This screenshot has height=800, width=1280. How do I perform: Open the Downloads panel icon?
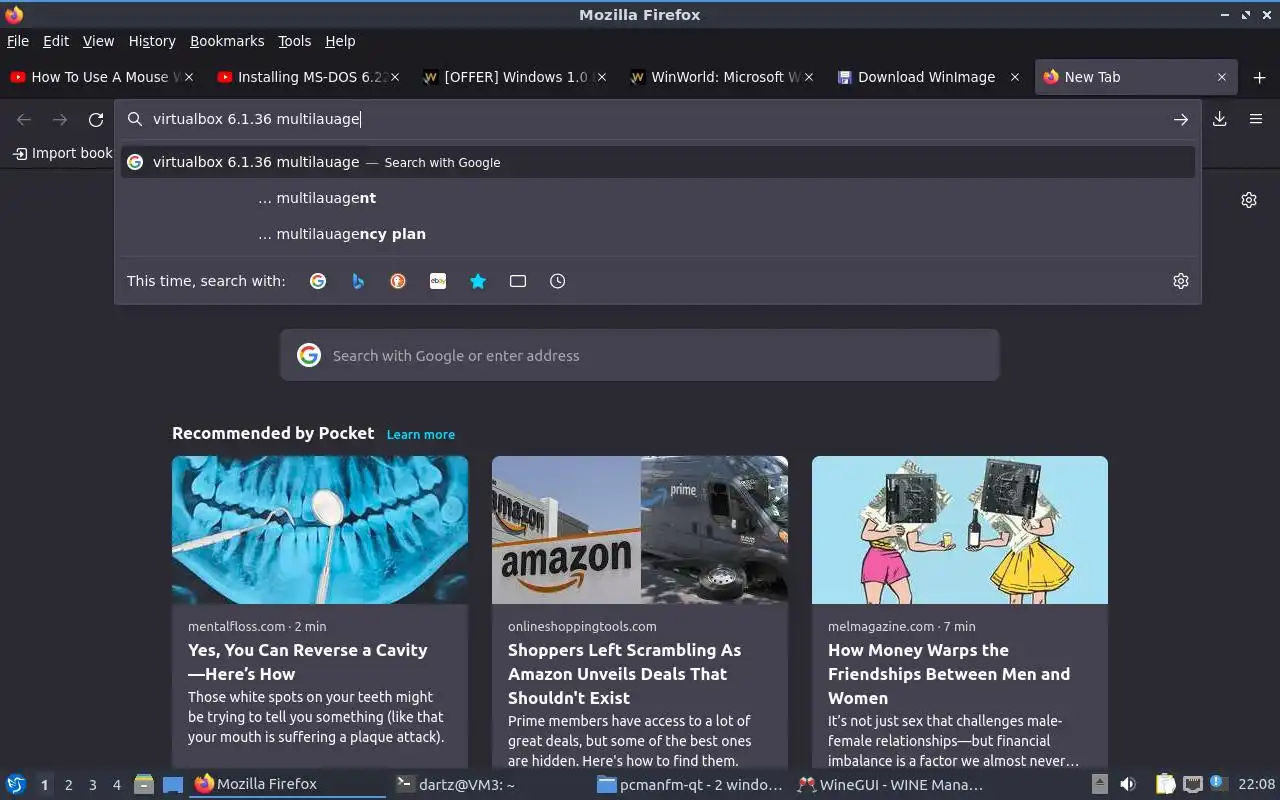coord(1220,119)
